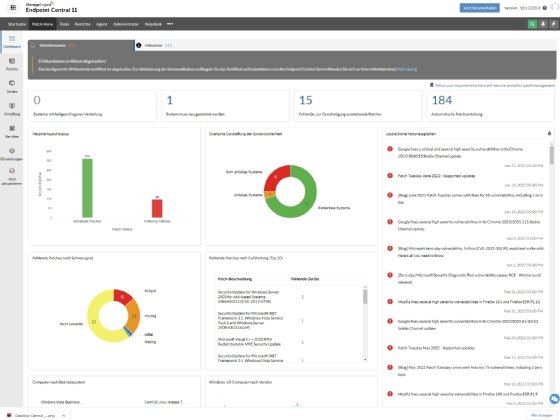Viewport: 560px width, 420px height.
Task: Click orange segment of severity donut
Action: 134,315
